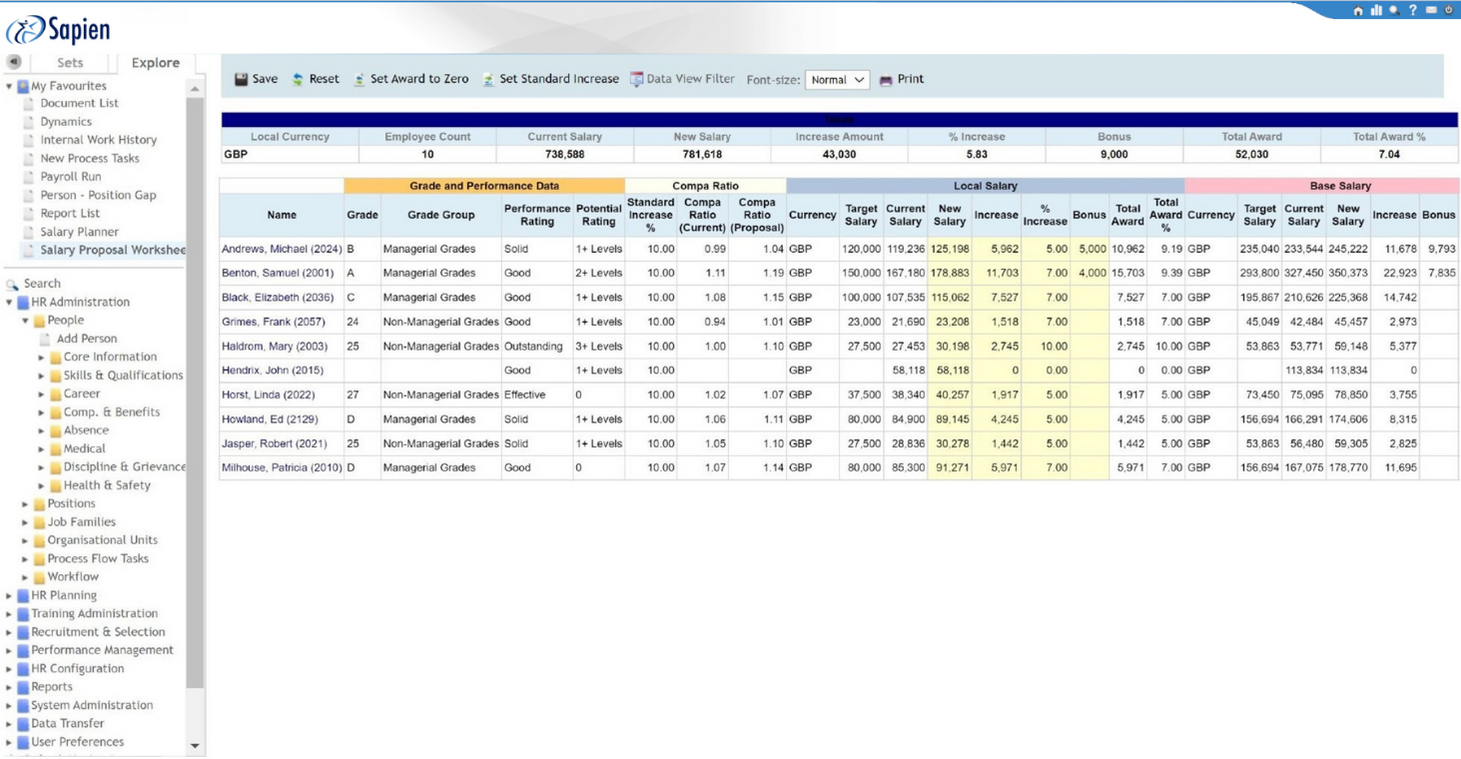Log out using the power icon
This screenshot has width=1461, height=759.
pos(1448,11)
